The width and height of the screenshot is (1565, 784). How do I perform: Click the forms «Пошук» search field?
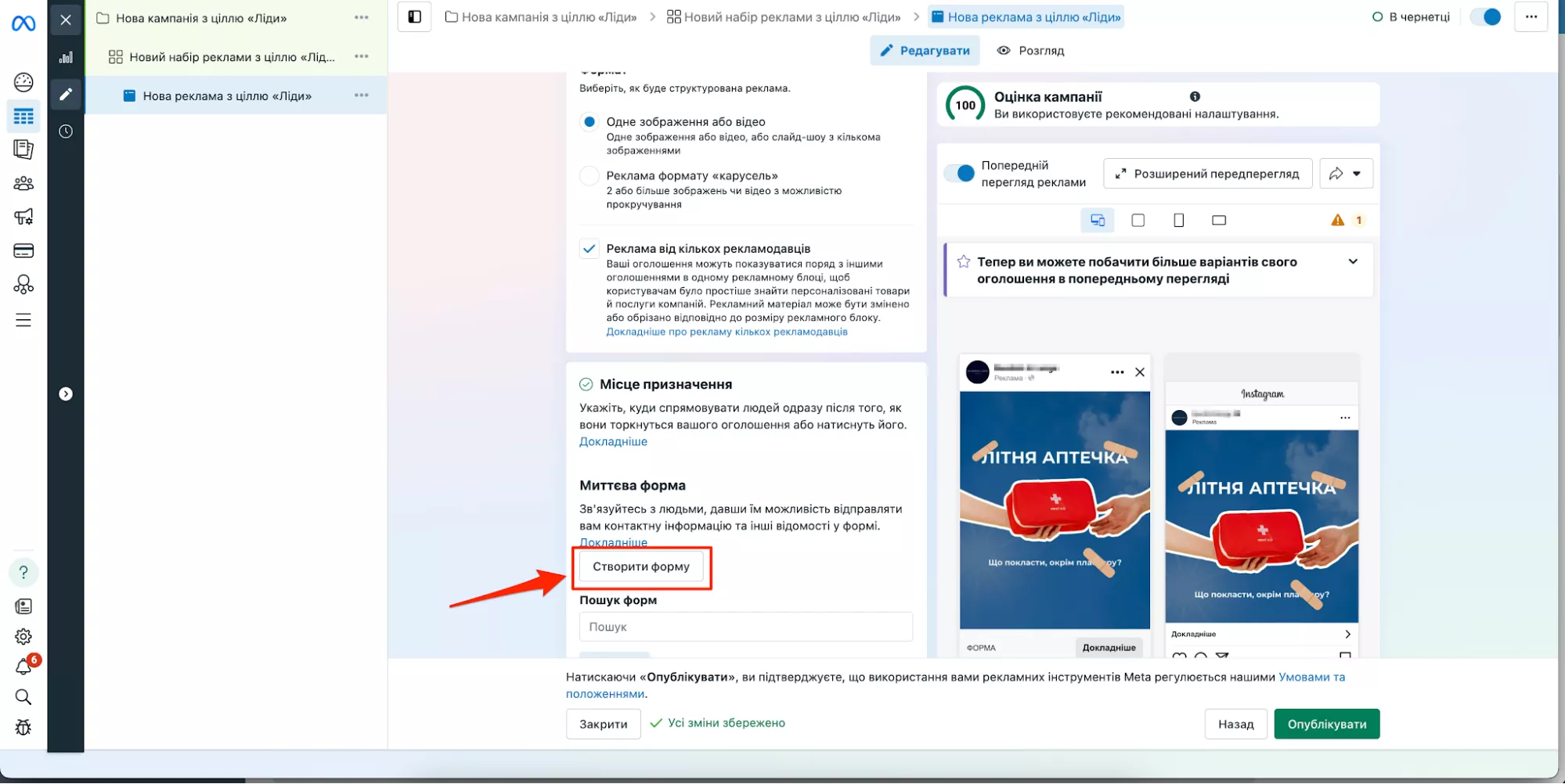pyautogui.click(x=745, y=626)
